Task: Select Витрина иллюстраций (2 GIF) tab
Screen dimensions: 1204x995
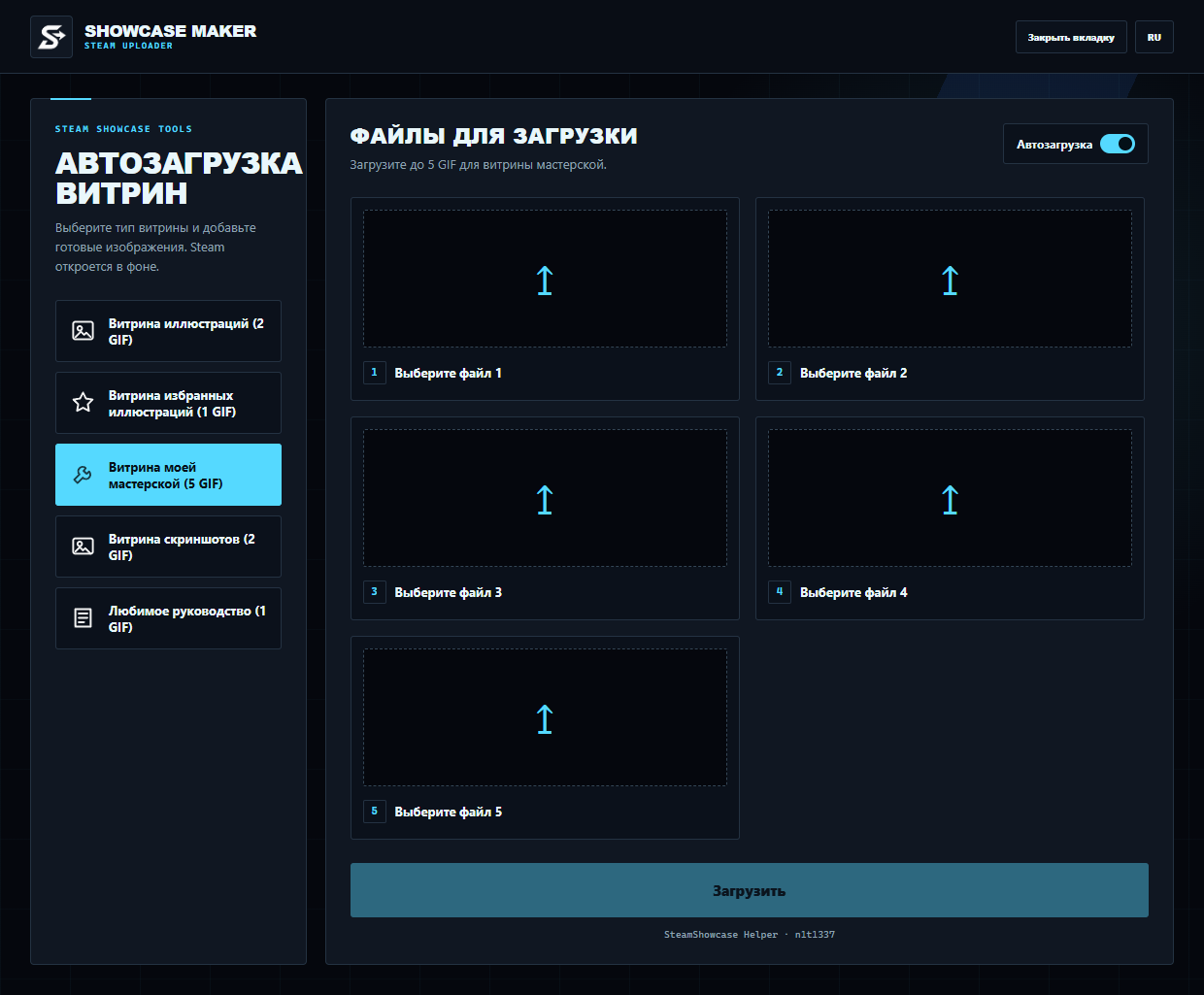Action: pos(168,331)
